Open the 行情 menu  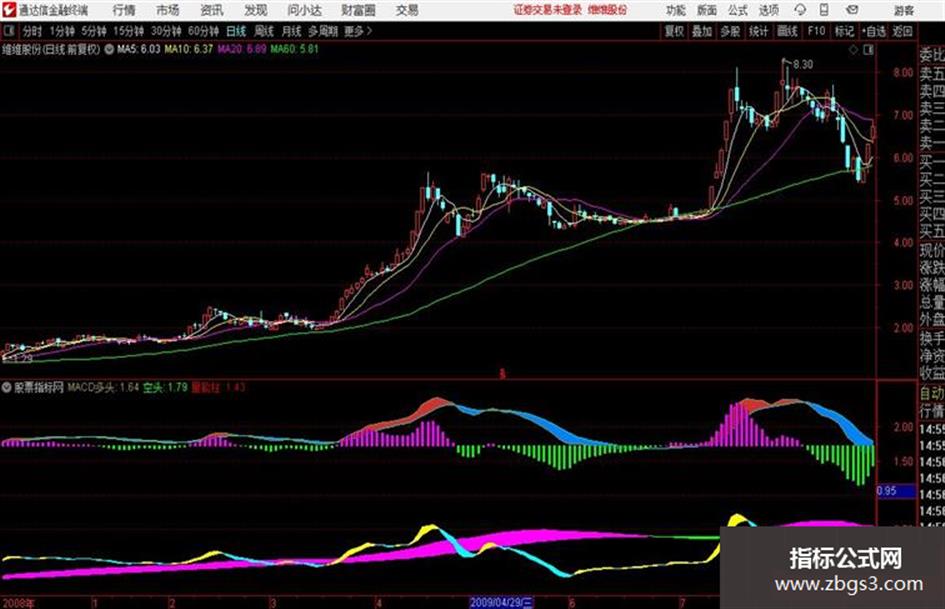[124, 10]
